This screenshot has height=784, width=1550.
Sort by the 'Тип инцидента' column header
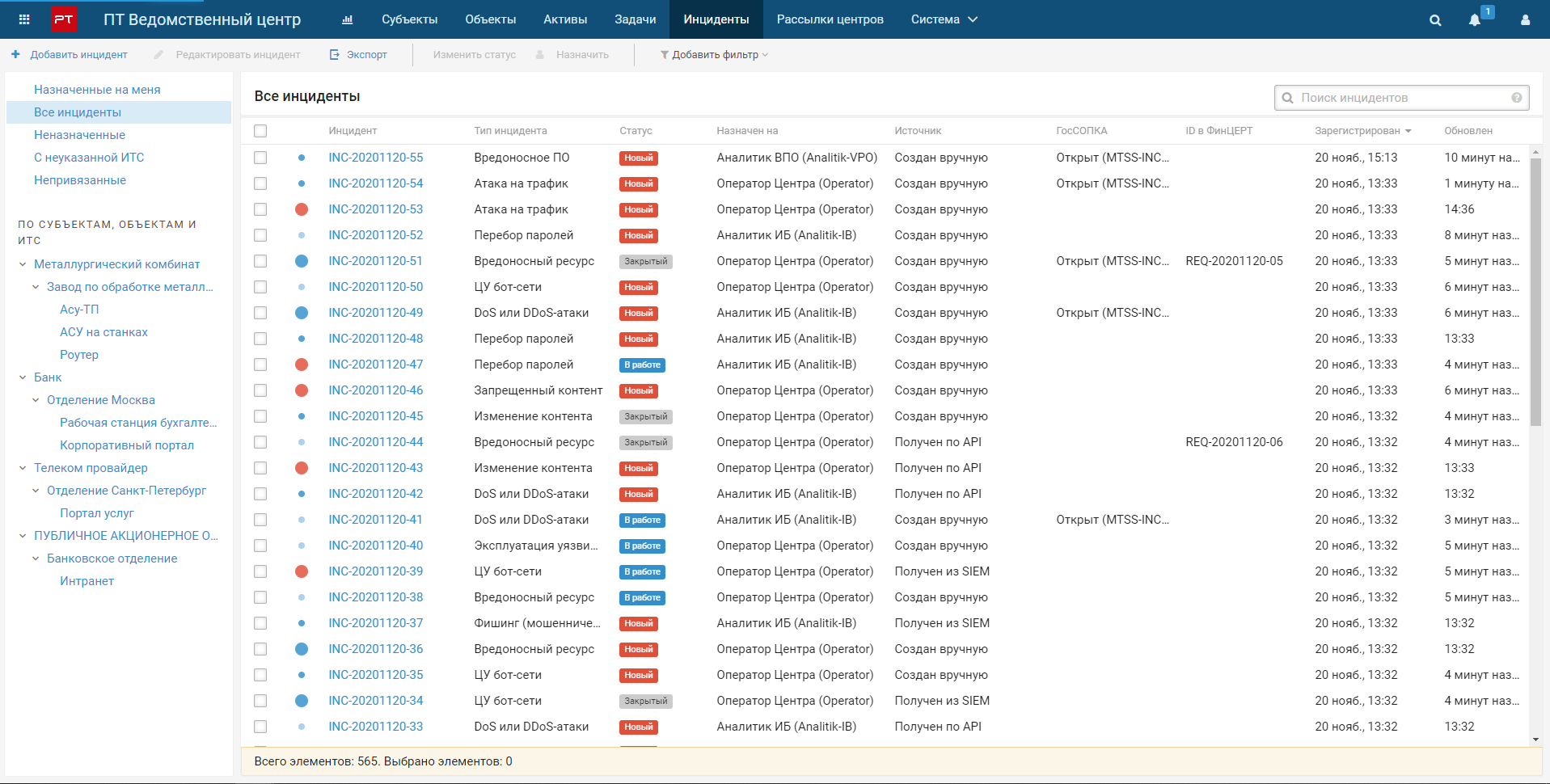[511, 131]
